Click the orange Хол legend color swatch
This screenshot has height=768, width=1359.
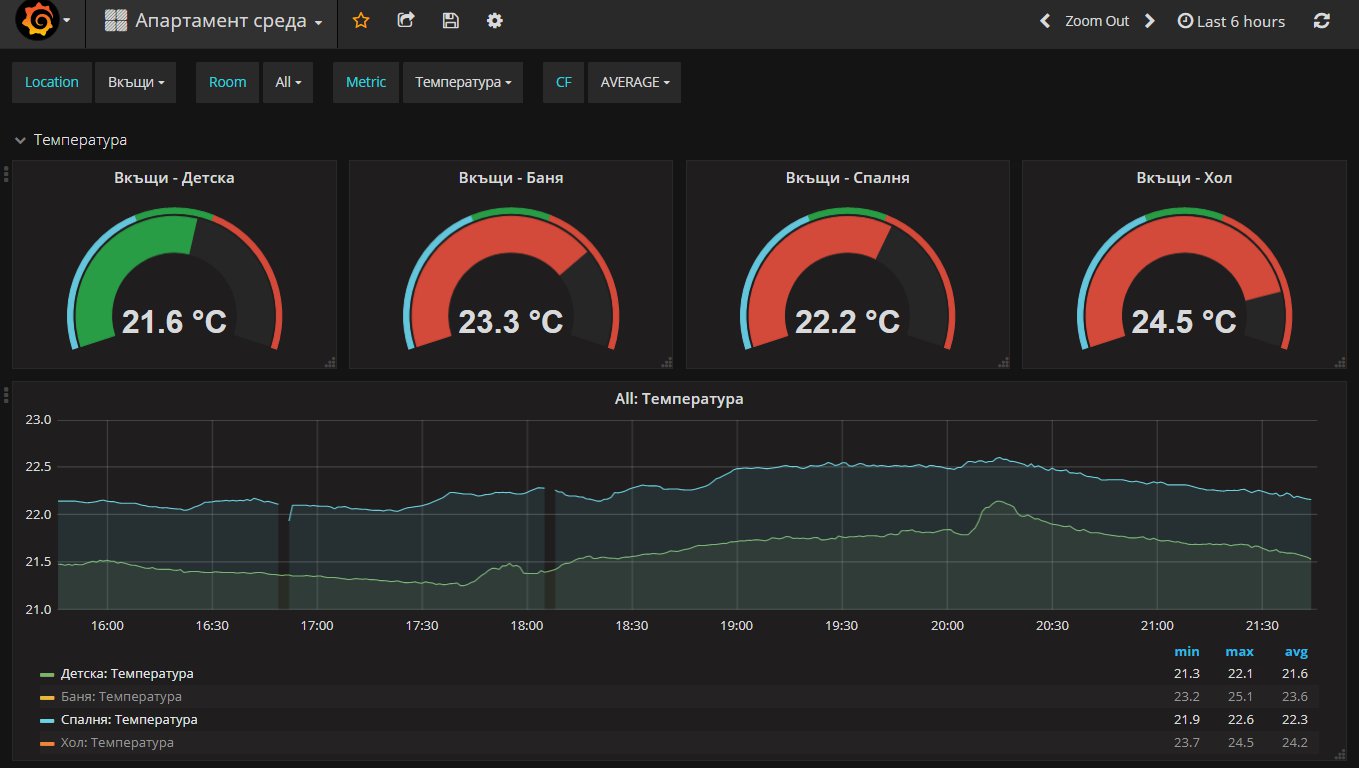click(47, 744)
